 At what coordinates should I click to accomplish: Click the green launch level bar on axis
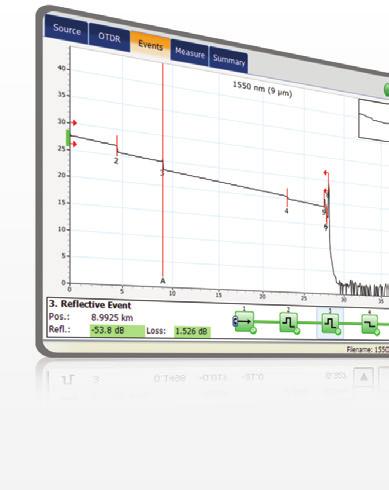pyautogui.click(x=68, y=138)
